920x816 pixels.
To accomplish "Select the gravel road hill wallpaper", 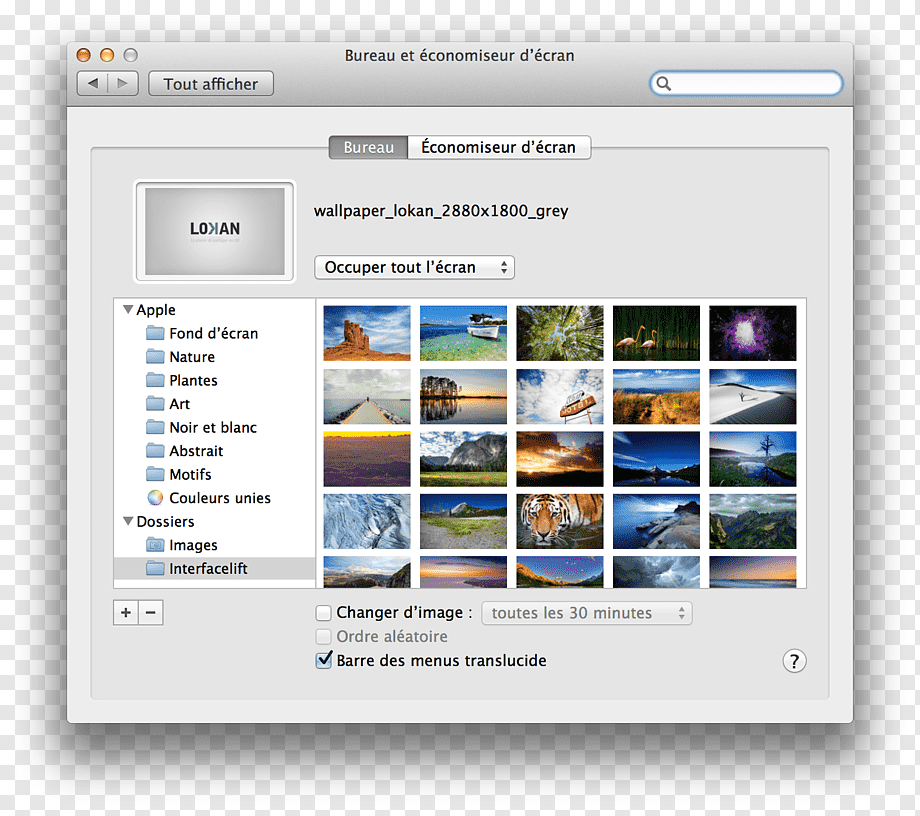I will tap(464, 521).
